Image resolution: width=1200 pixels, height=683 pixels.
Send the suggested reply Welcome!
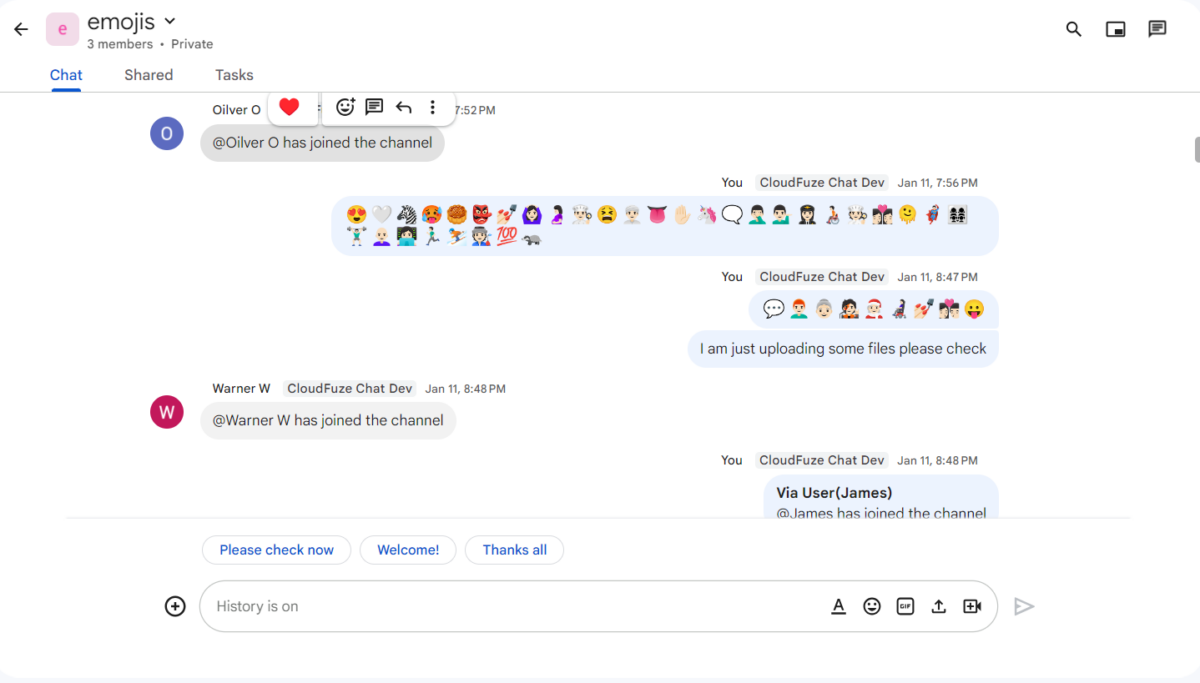click(x=407, y=549)
